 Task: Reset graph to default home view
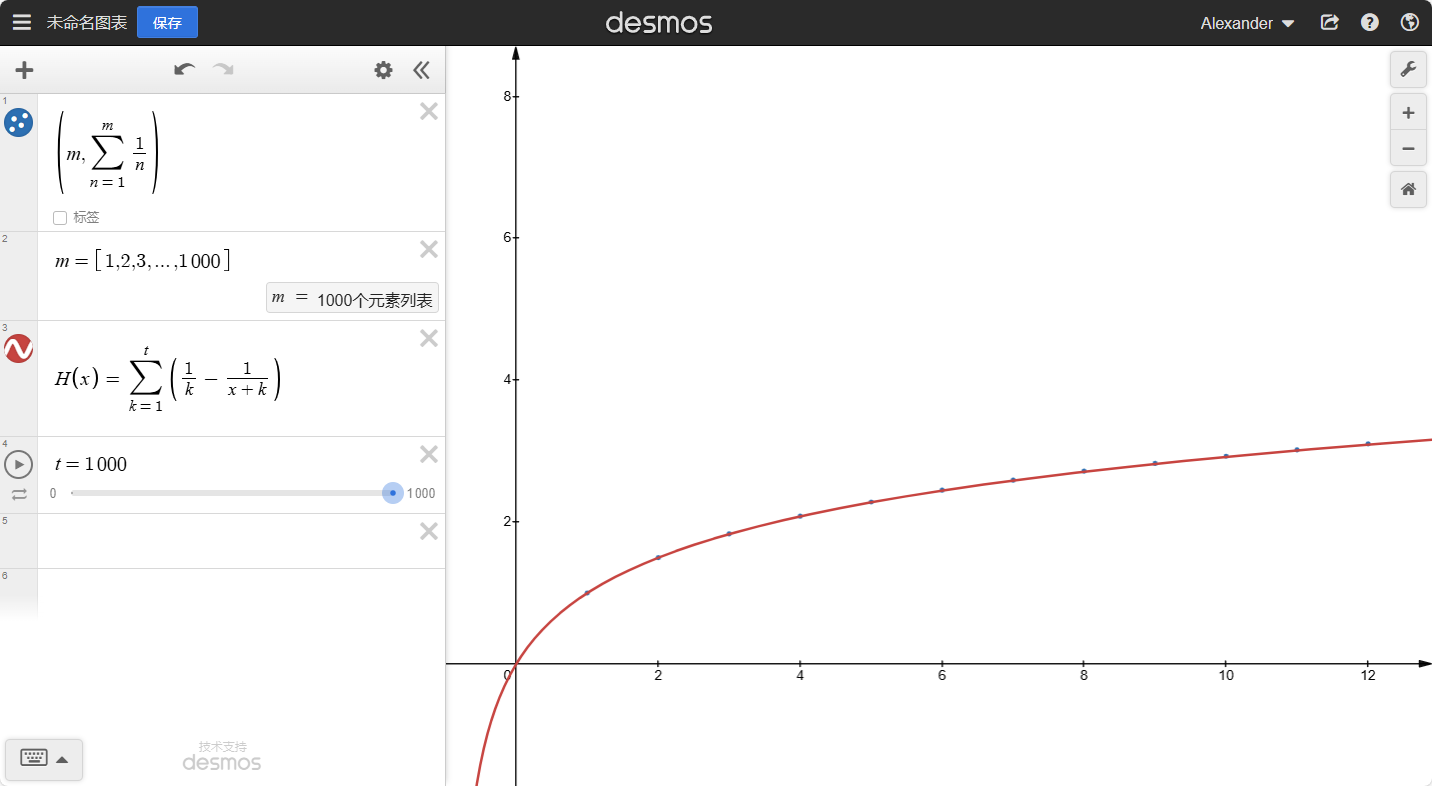tap(1408, 189)
